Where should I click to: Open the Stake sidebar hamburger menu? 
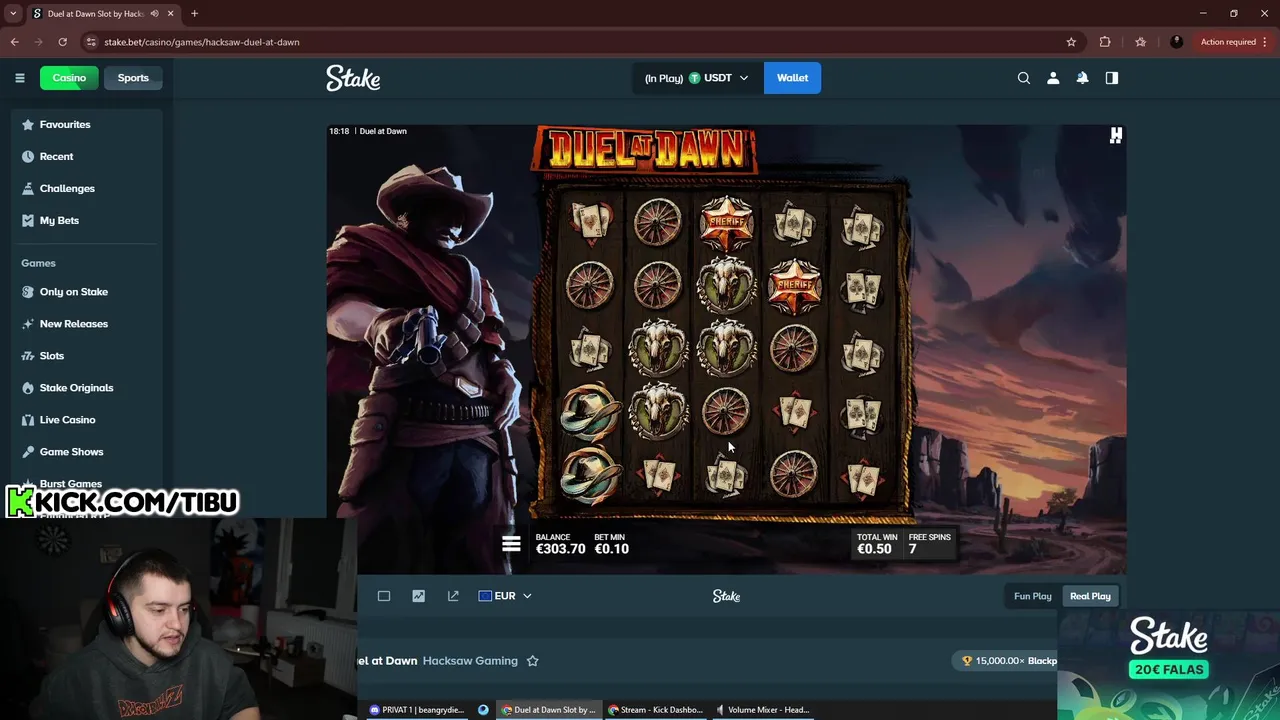19,78
